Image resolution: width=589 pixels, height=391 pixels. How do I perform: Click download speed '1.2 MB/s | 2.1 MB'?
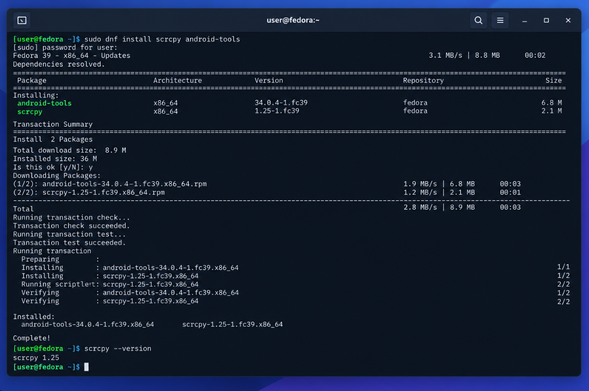pyautogui.click(x=439, y=192)
